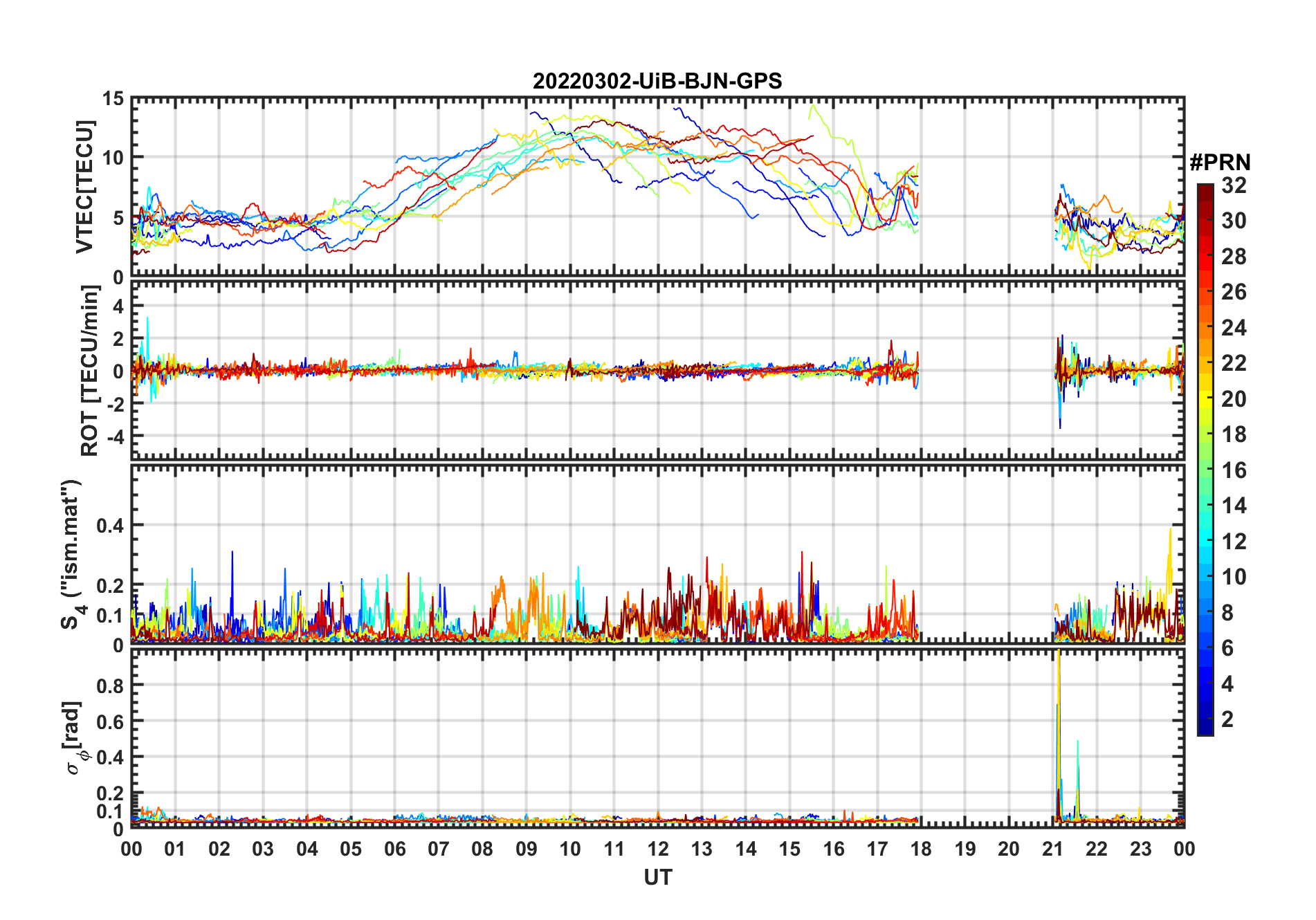Click colorbar tick label 12
The width and height of the screenshot is (1316, 920).
coord(1234,541)
